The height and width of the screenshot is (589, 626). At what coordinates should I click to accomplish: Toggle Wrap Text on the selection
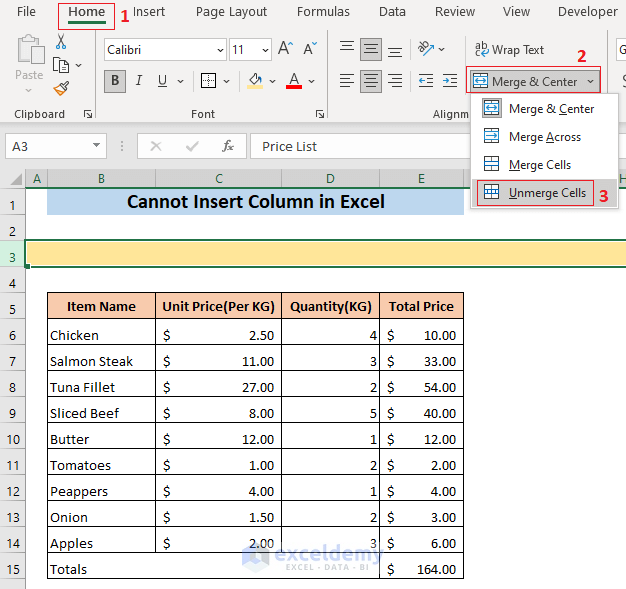pyautogui.click(x=509, y=49)
